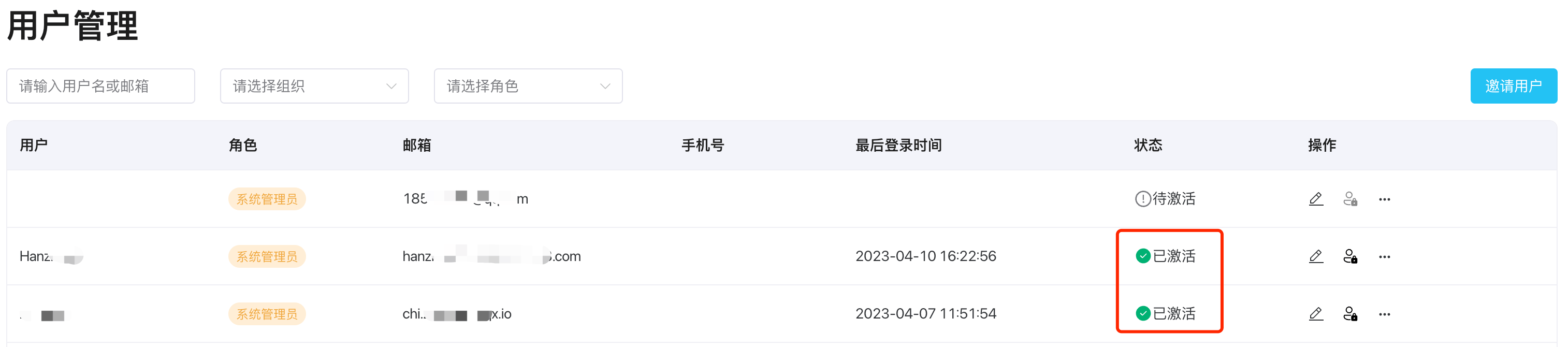Edit the Hanz user row
The width and height of the screenshot is (1568, 347).
[x=1315, y=256]
